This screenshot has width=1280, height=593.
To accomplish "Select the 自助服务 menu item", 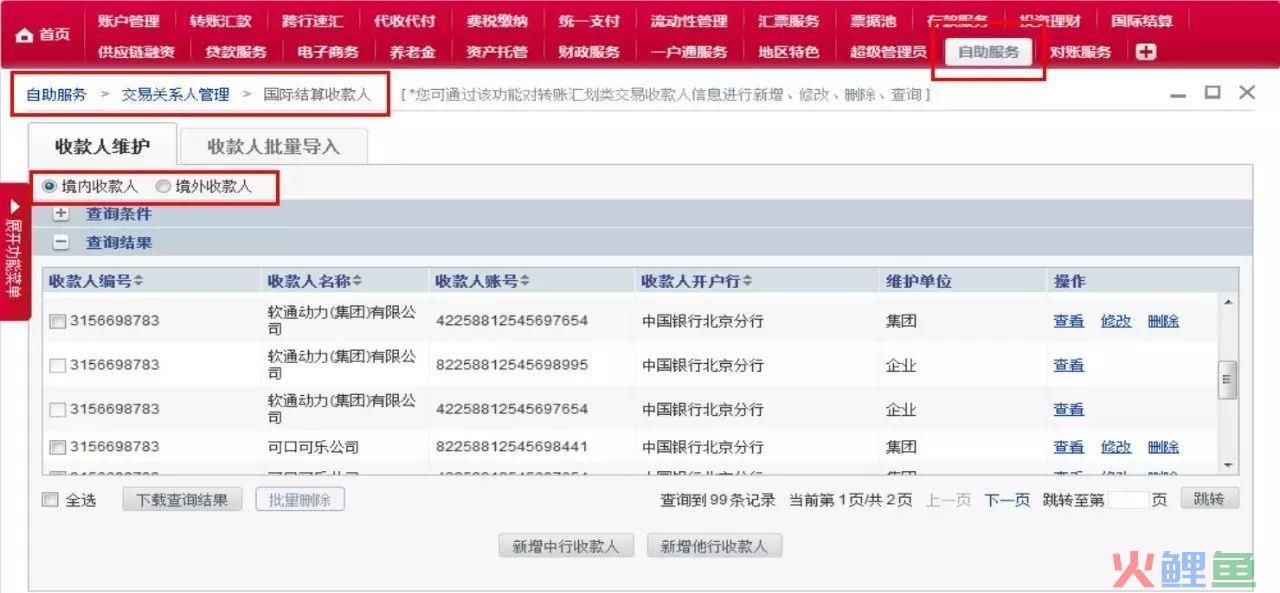I will pyautogui.click(x=988, y=52).
